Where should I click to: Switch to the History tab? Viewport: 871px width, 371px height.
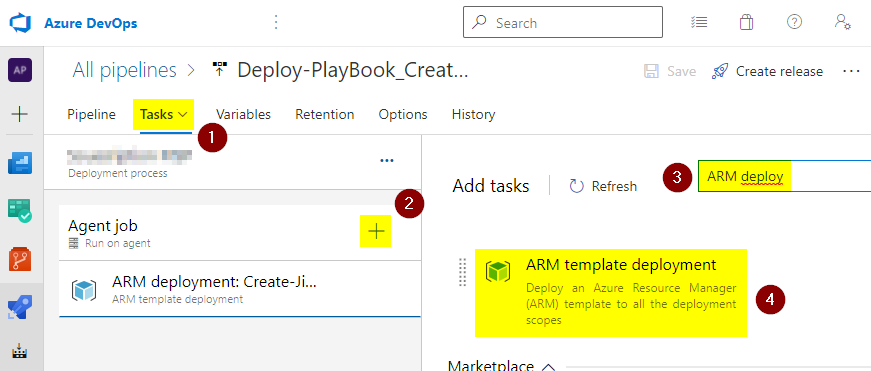pyautogui.click(x=473, y=114)
